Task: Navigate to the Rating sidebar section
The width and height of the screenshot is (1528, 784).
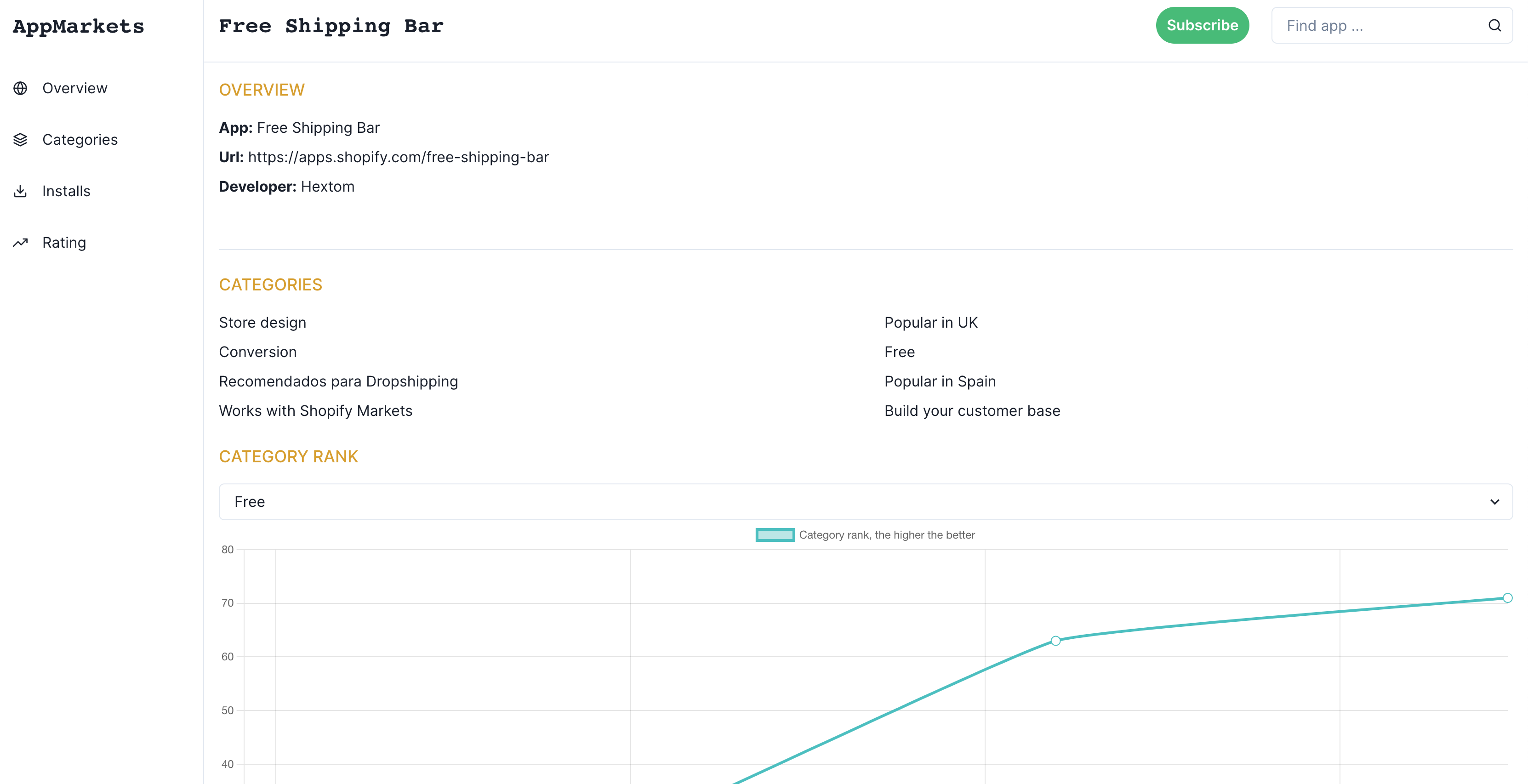Action: 64,243
